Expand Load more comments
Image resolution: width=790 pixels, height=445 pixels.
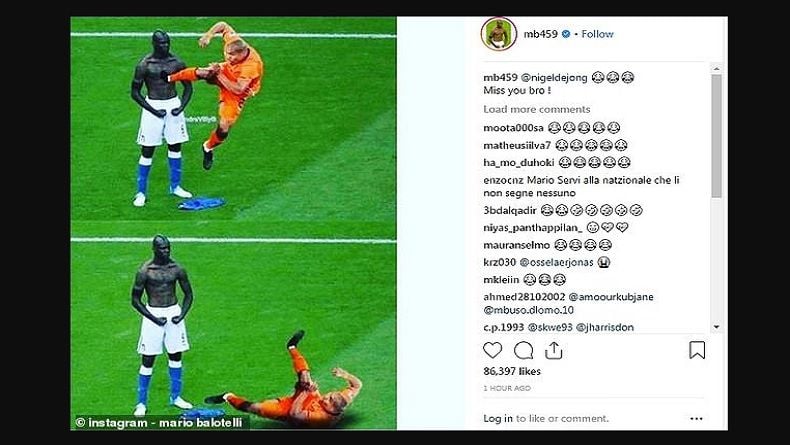pyautogui.click(x=537, y=109)
